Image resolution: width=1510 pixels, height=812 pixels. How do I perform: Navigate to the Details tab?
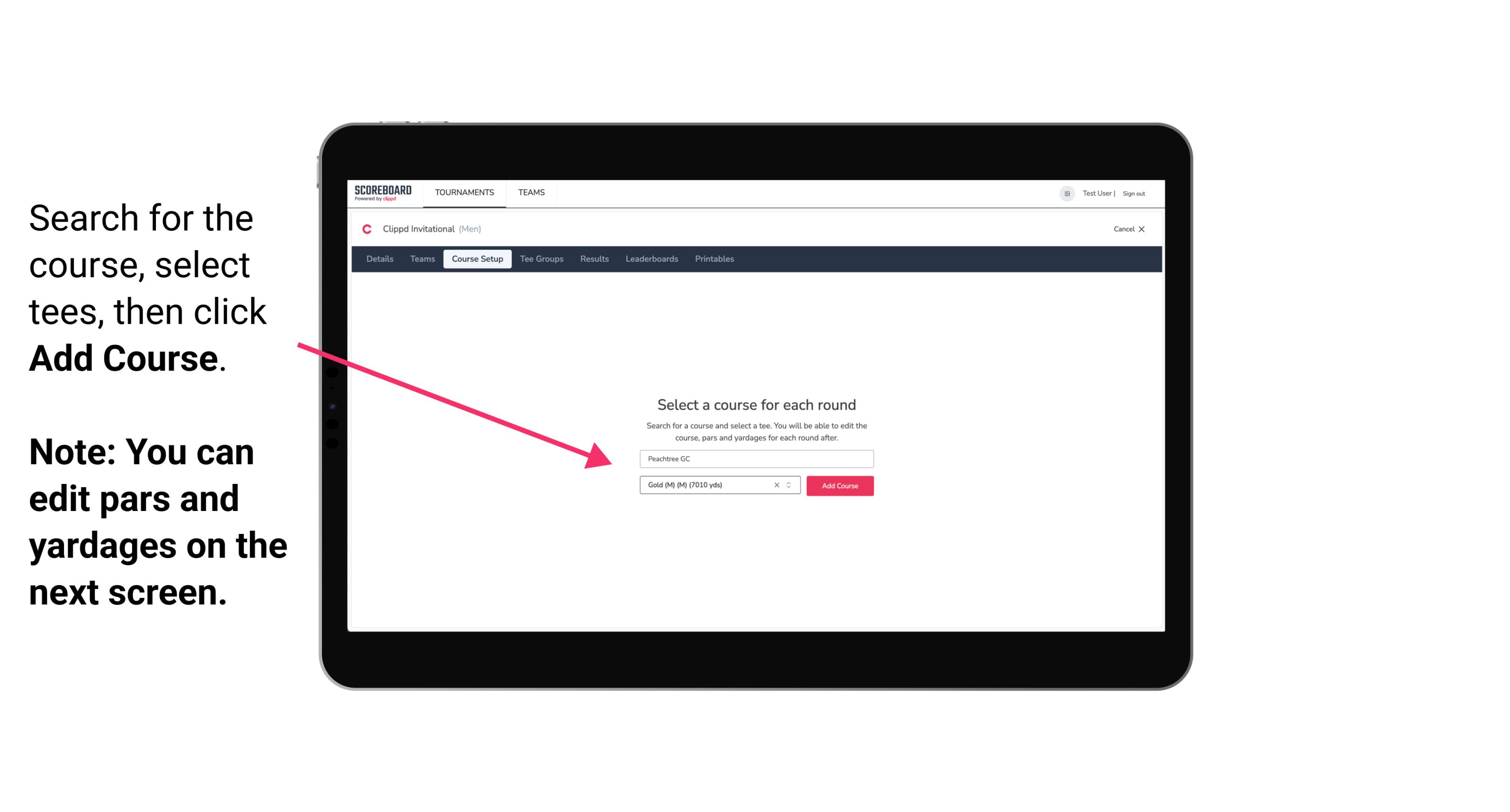coord(378,259)
